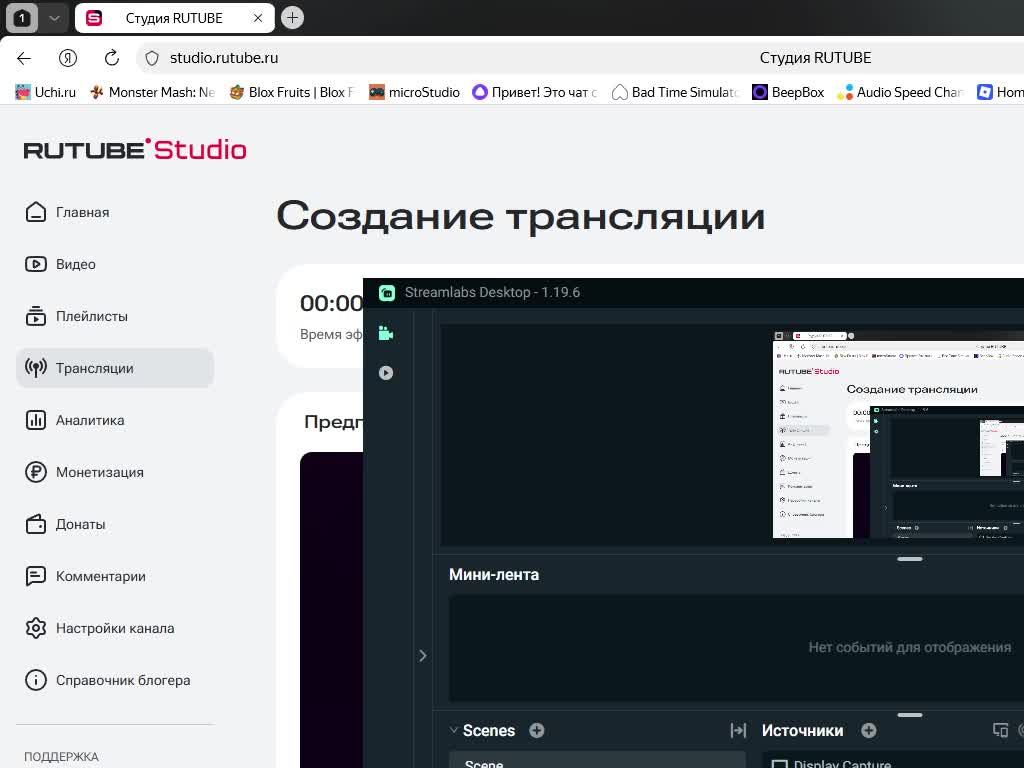Viewport: 1024px width, 768px height.
Task: Click resize handle above Мини-лента
Action: pyautogui.click(x=910, y=559)
